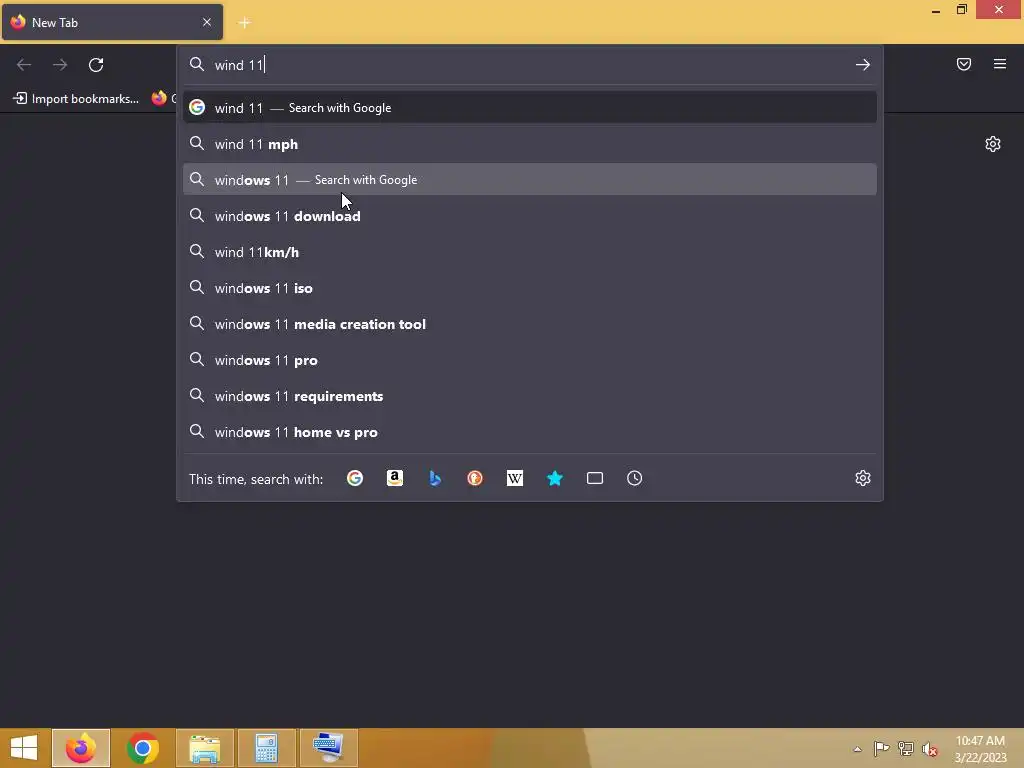This screenshot has height=768, width=1024.
Task: Click Firefox icon in taskbar
Action: coord(81,748)
